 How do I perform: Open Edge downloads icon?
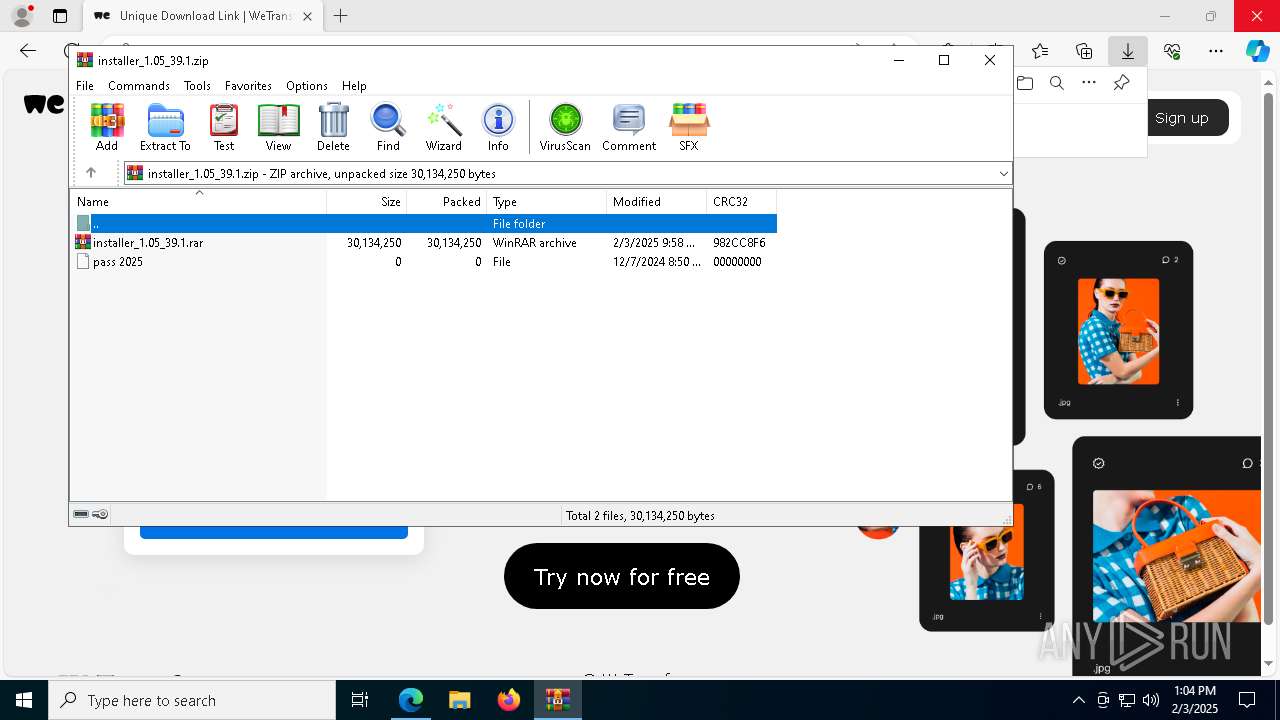point(1128,51)
